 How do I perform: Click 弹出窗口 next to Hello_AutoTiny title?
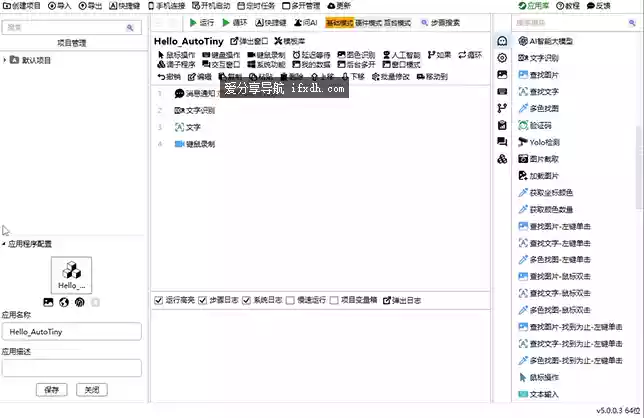[x=249, y=41]
